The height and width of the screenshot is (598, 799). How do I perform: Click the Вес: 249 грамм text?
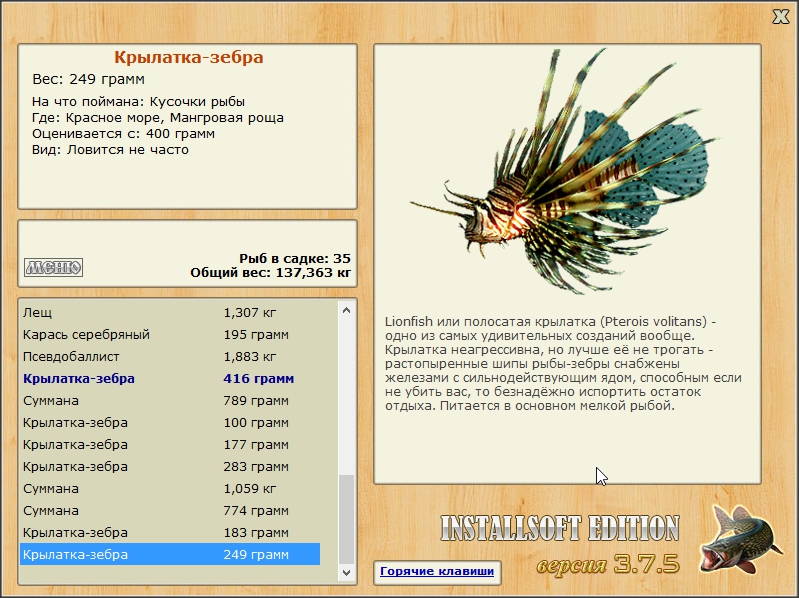point(89,79)
